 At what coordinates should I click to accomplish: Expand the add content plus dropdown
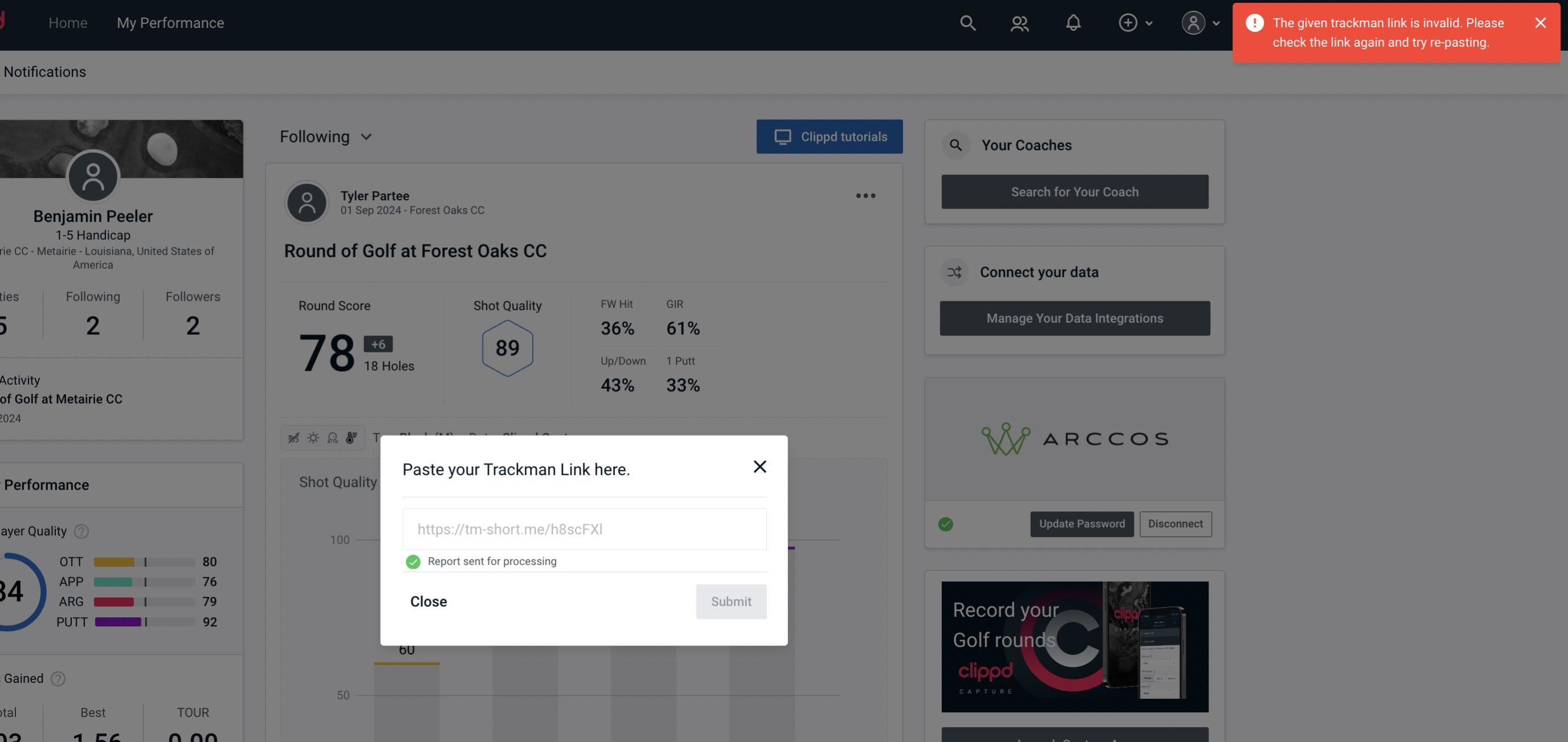[x=1135, y=22]
